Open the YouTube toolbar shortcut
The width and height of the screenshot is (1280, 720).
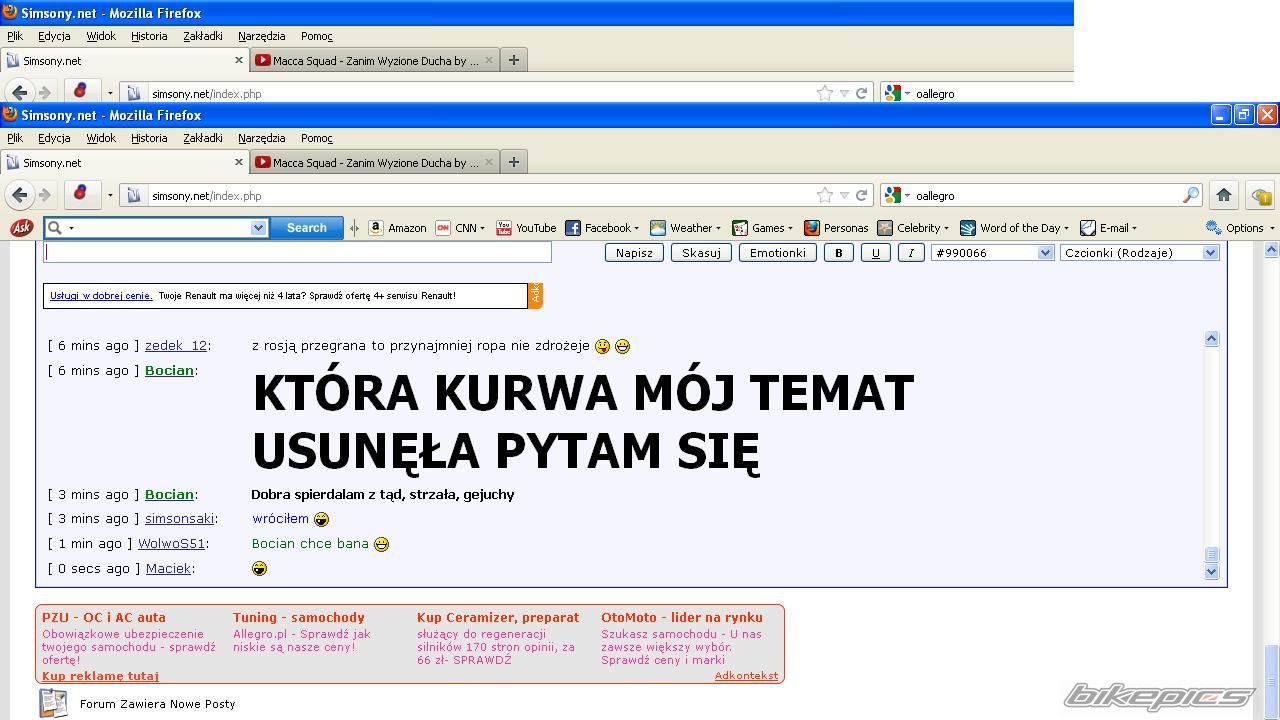point(526,228)
